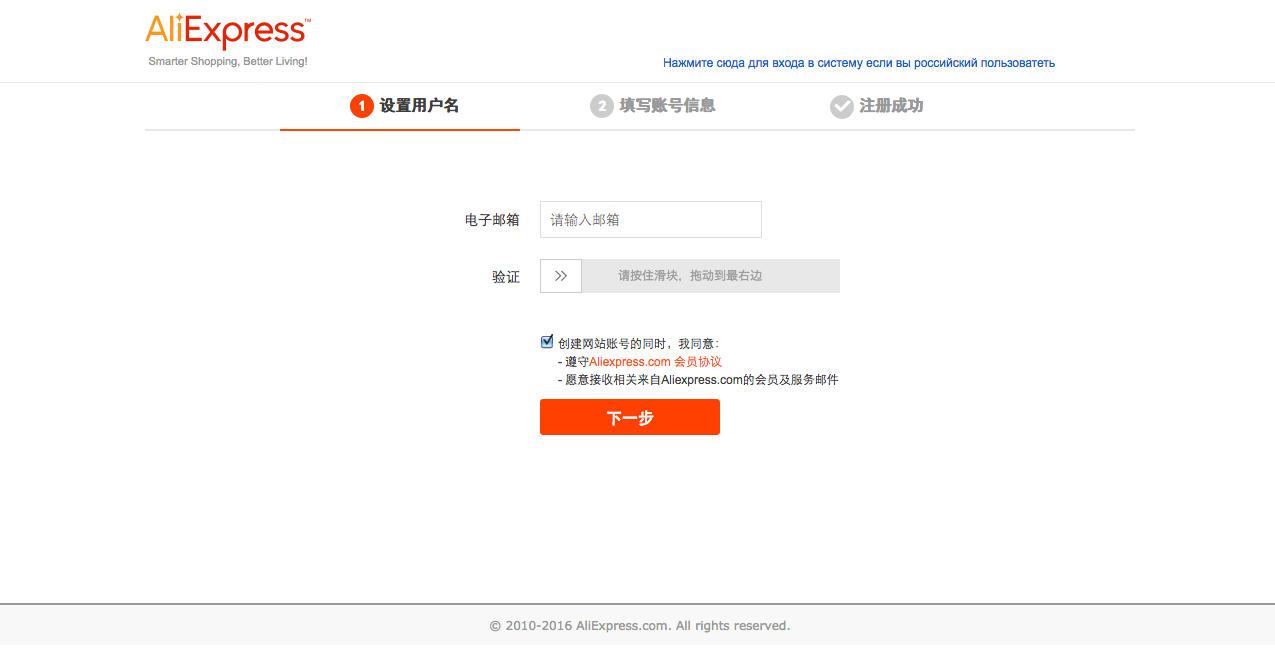
Task: Uncheck the agreement checkbox
Action: [547, 342]
